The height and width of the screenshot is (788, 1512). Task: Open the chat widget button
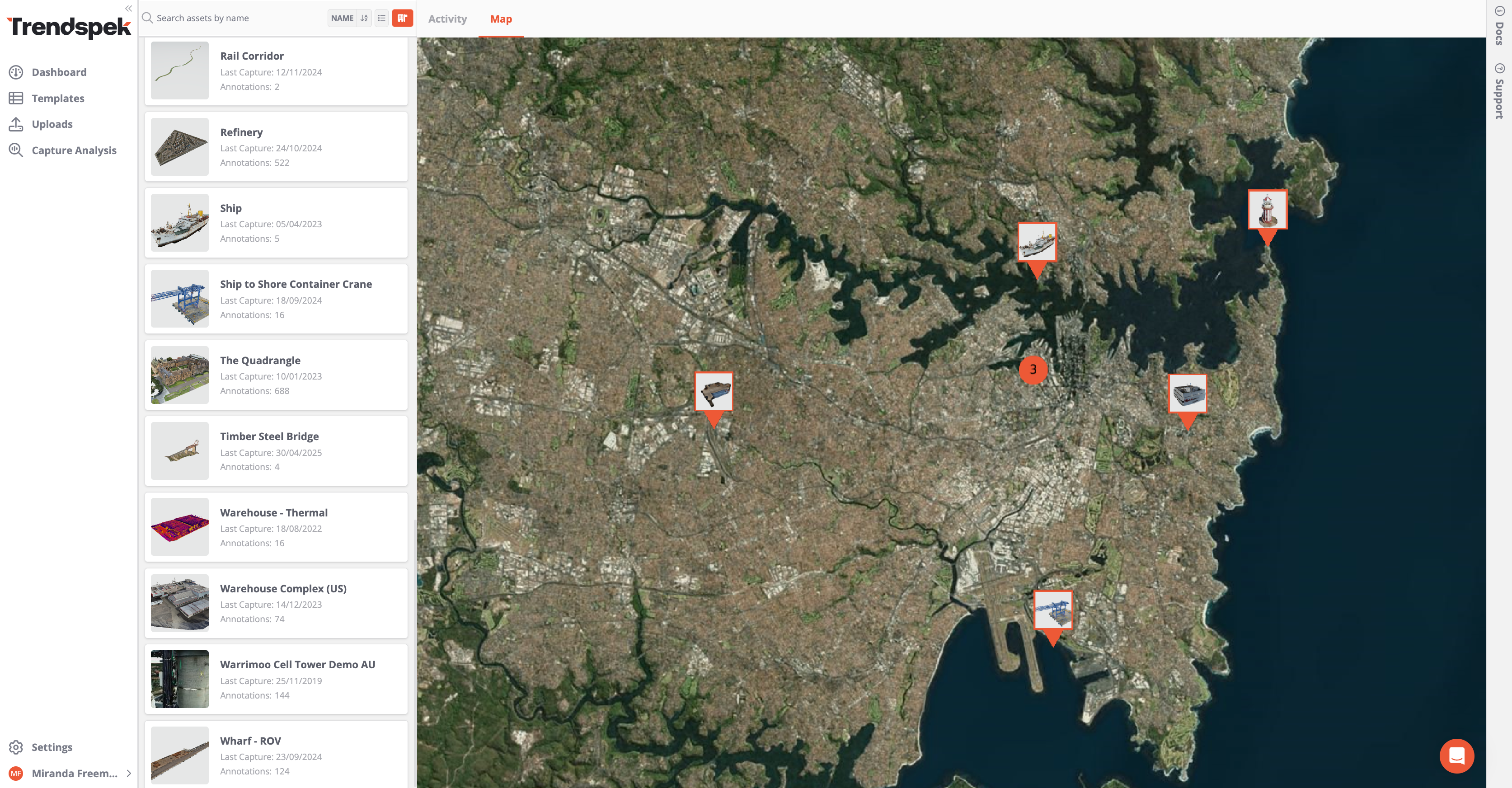[x=1456, y=756]
